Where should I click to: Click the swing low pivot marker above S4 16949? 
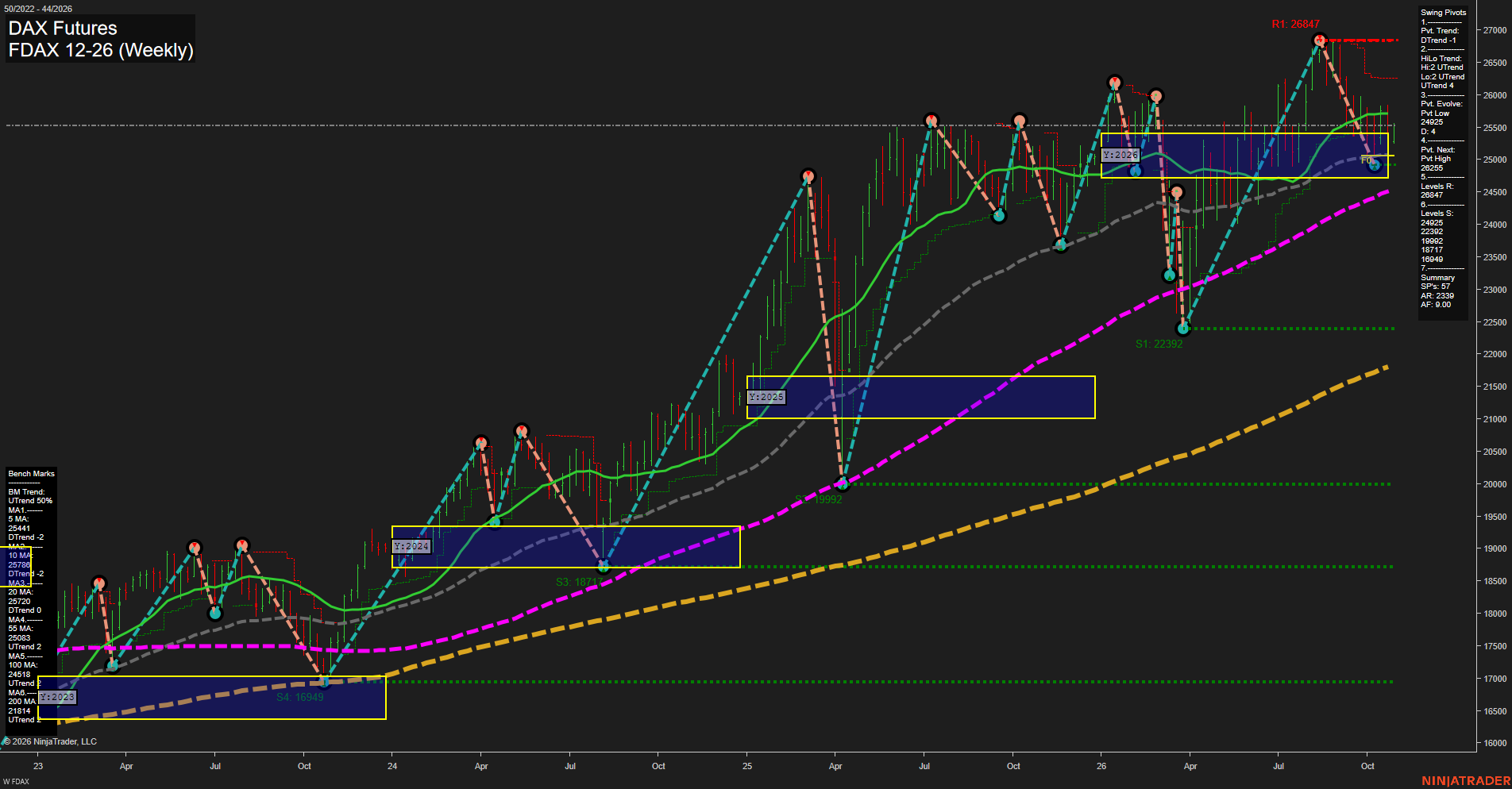(324, 681)
